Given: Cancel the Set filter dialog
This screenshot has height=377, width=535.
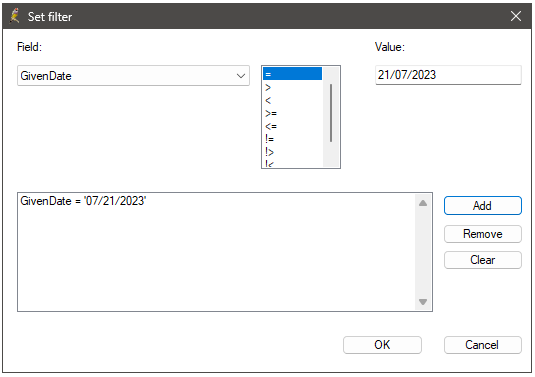Looking at the screenshot, I should (x=482, y=345).
